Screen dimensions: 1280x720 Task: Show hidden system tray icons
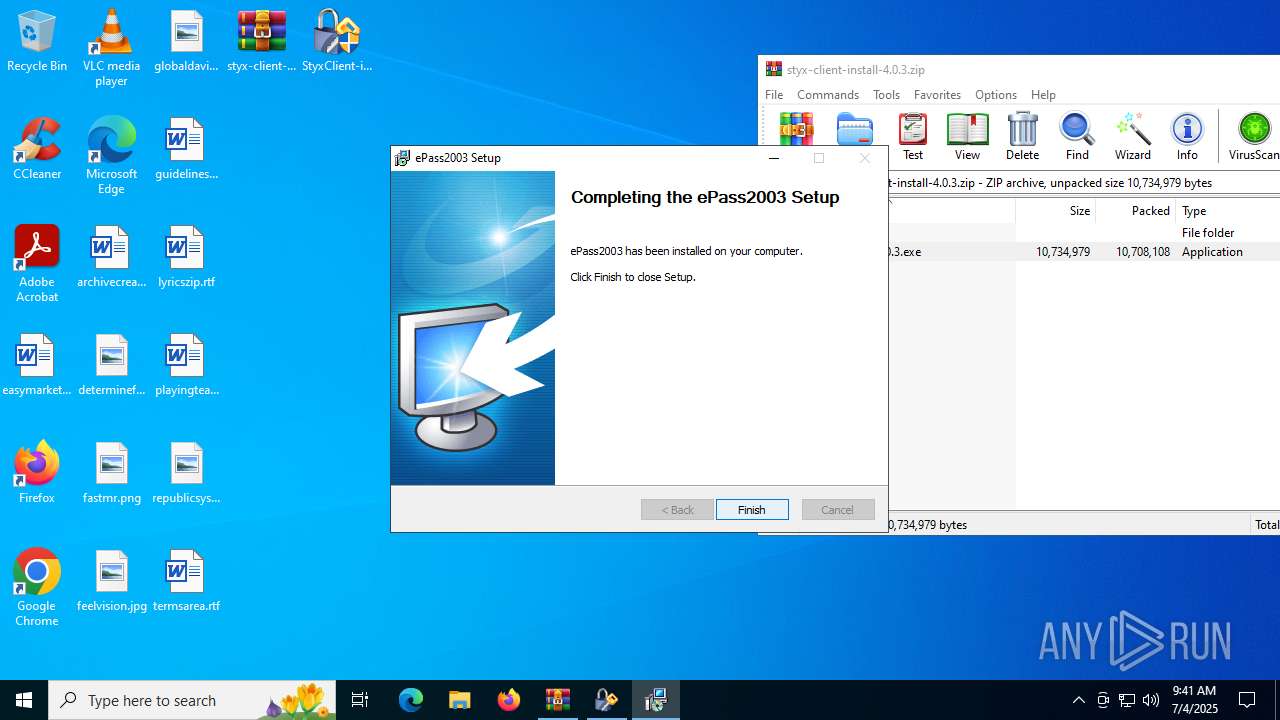[x=1078, y=700]
